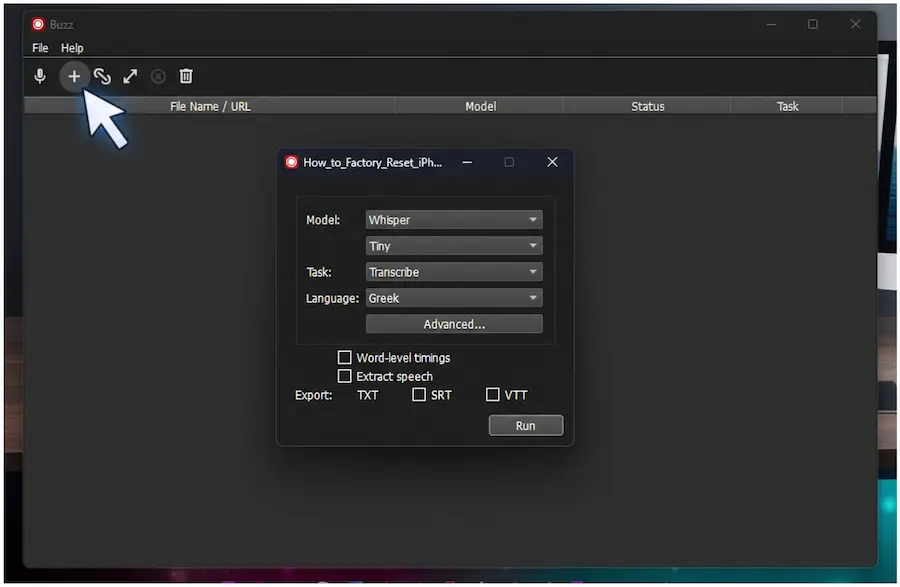Tick the Extract speech checkbox
The height and width of the screenshot is (587, 900).
(344, 376)
